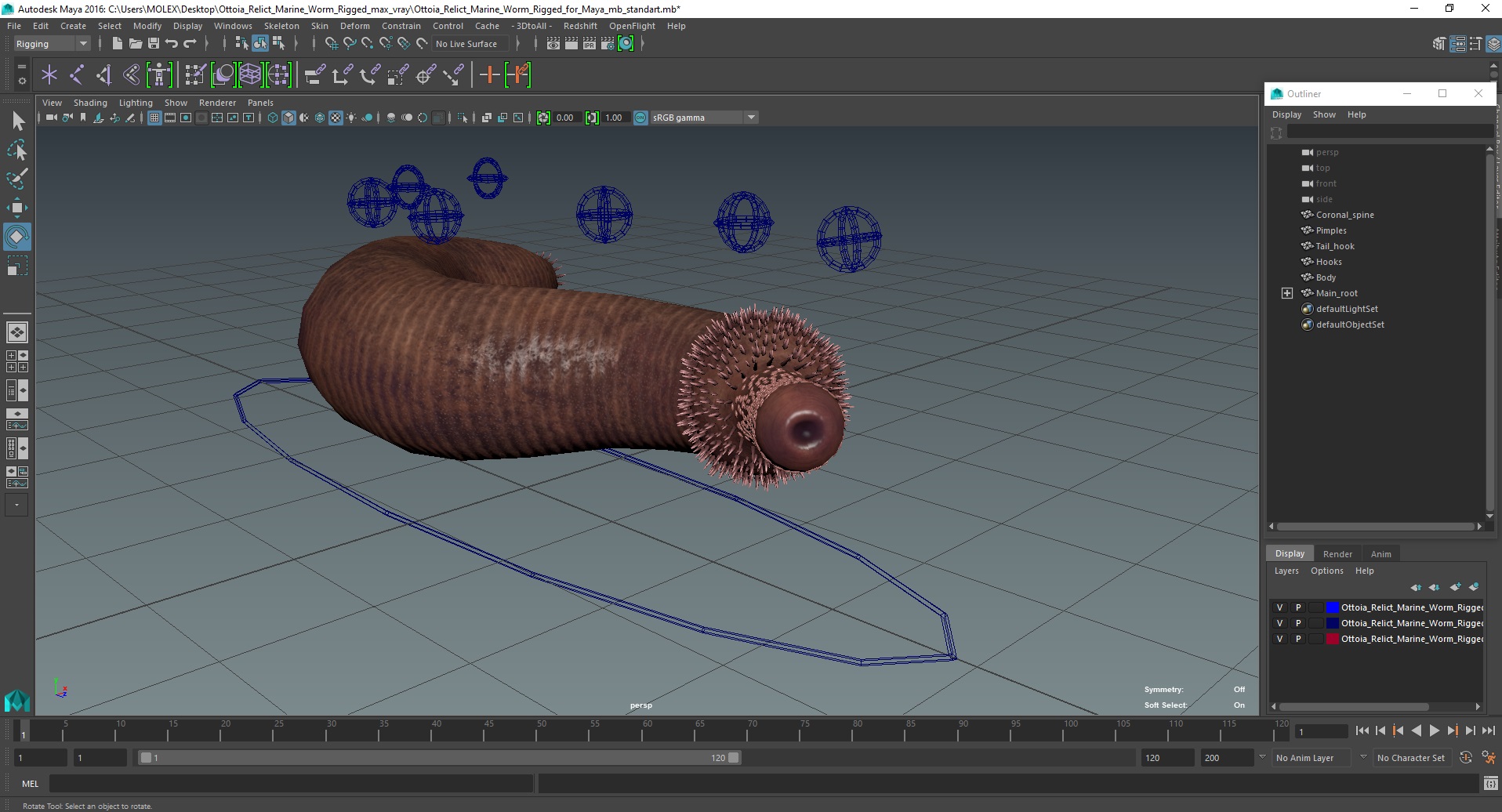Click blue color swatch of first layer

(1332, 607)
